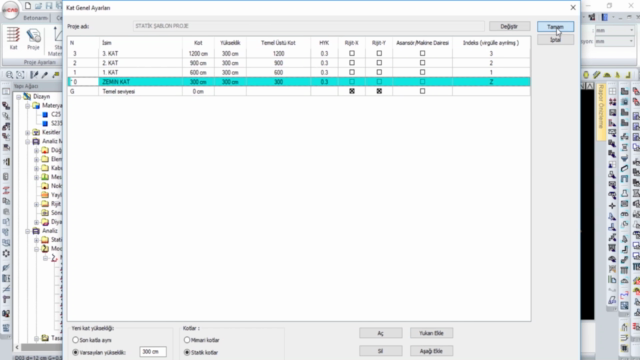Click the Tamam button
The image size is (640, 360).
(555, 27)
